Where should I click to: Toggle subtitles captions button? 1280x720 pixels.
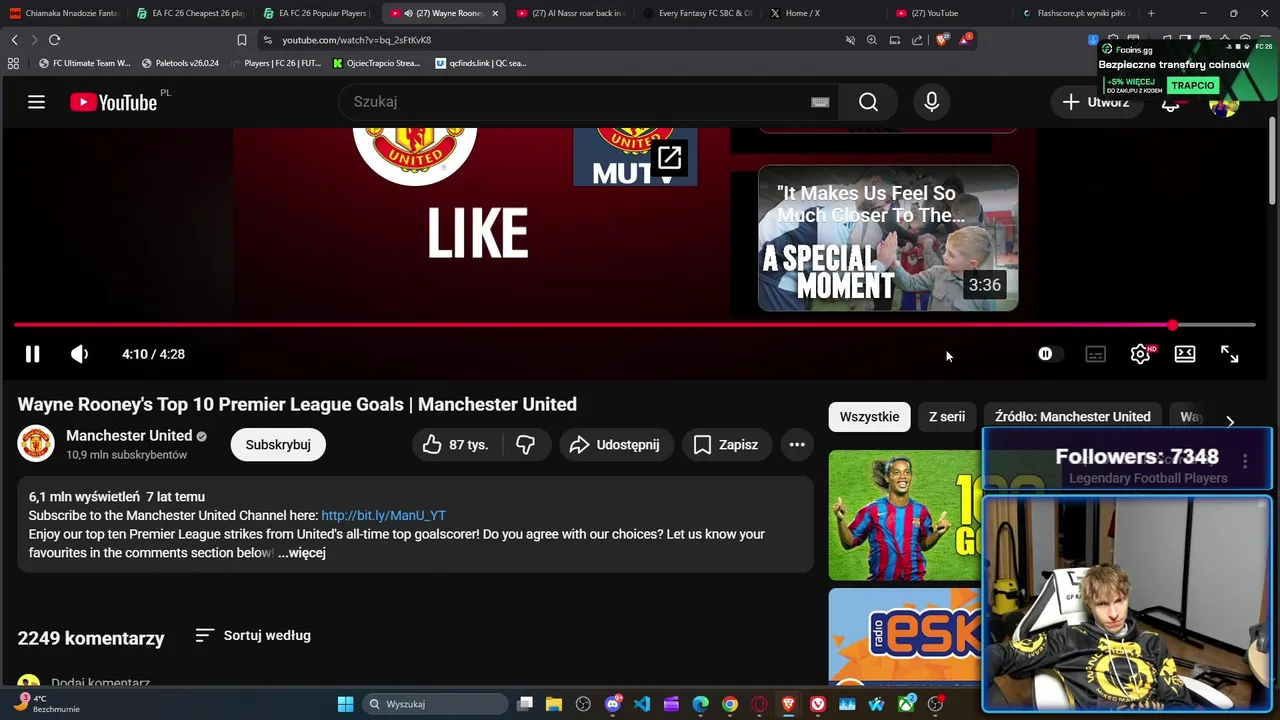[x=1095, y=354]
